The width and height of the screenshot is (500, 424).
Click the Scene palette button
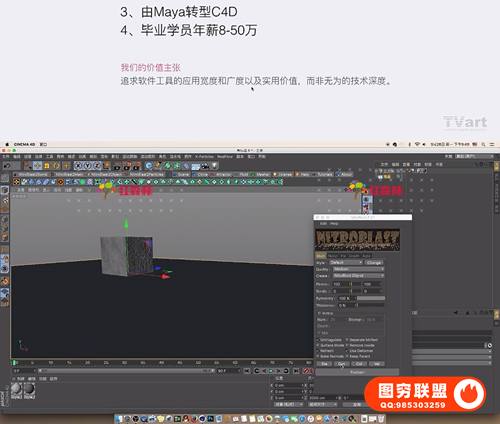tap(181, 174)
